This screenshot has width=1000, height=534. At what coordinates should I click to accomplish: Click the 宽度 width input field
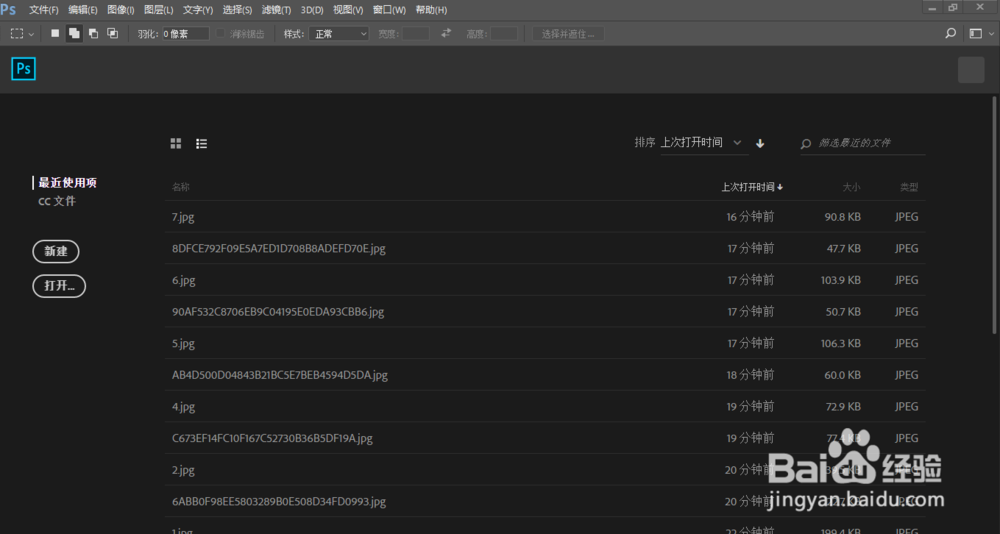(416, 34)
